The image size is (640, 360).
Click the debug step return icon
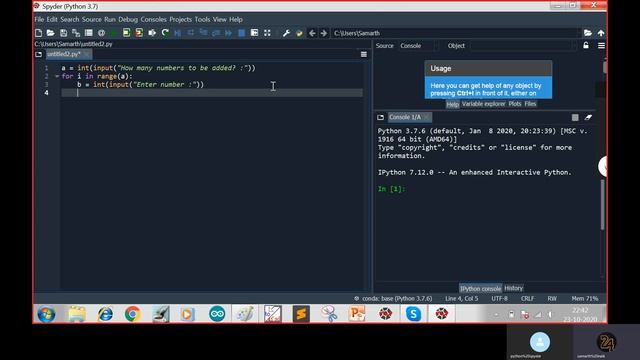(216, 33)
